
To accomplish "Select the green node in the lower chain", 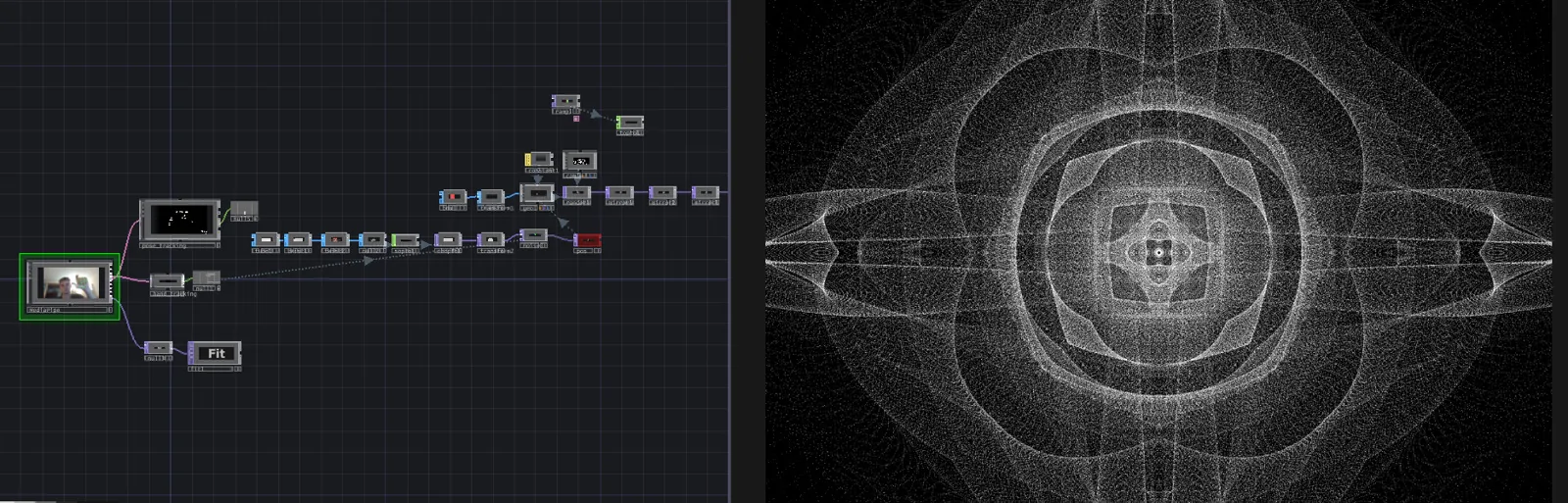I will 405,241.
